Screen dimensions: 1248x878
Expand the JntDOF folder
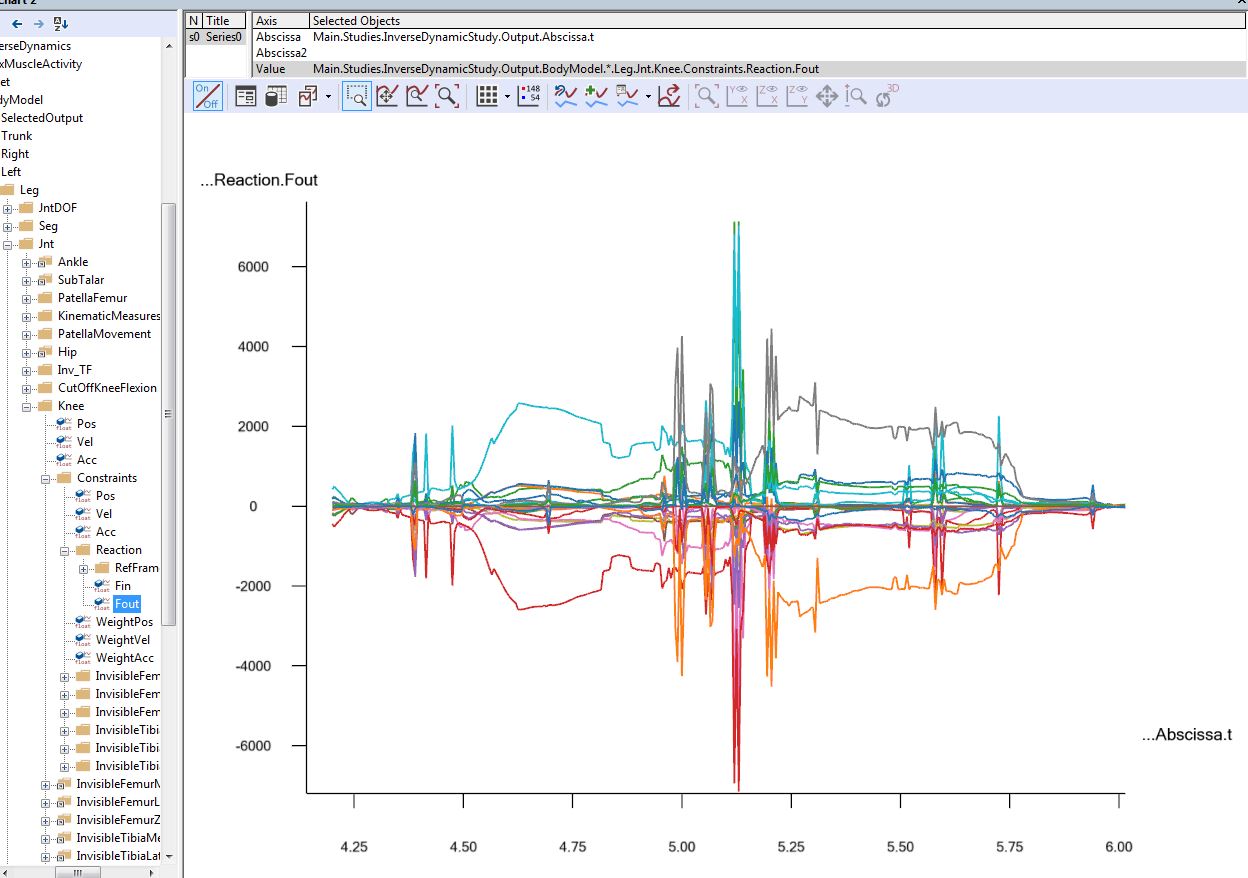[8, 208]
